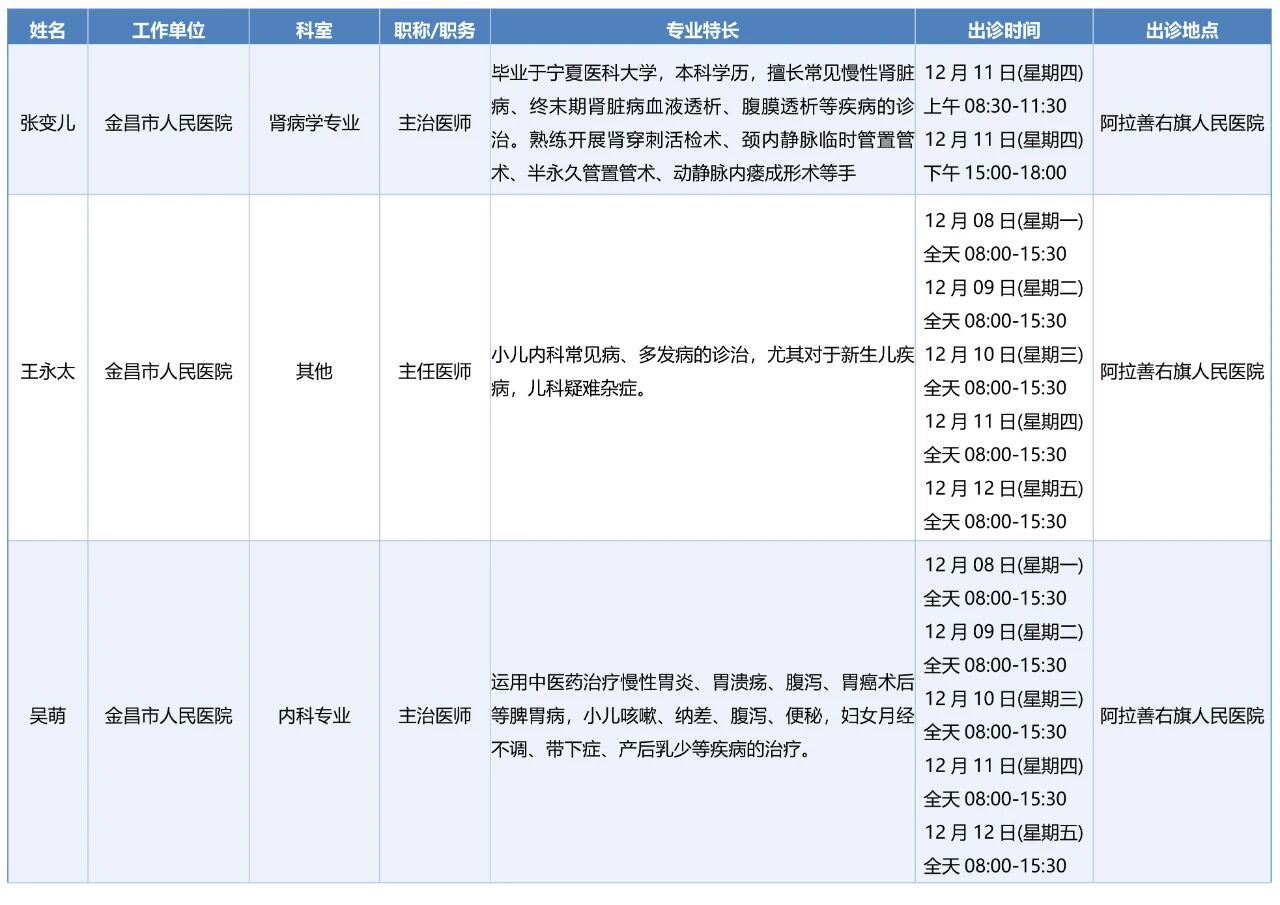Select doctor name 吴萌
Screen dimensions: 1280x905
(48, 716)
